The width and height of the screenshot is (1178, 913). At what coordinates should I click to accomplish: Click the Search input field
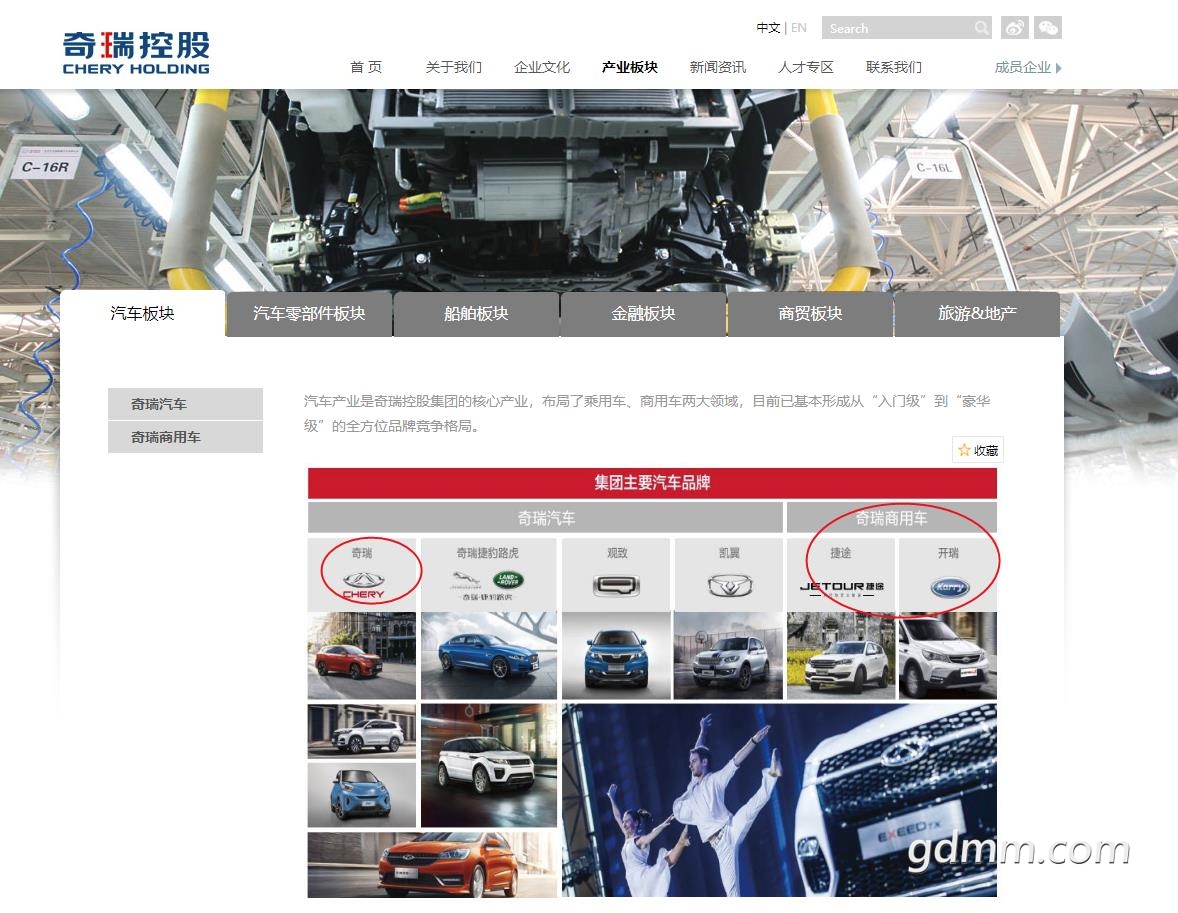[x=895, y=28]
